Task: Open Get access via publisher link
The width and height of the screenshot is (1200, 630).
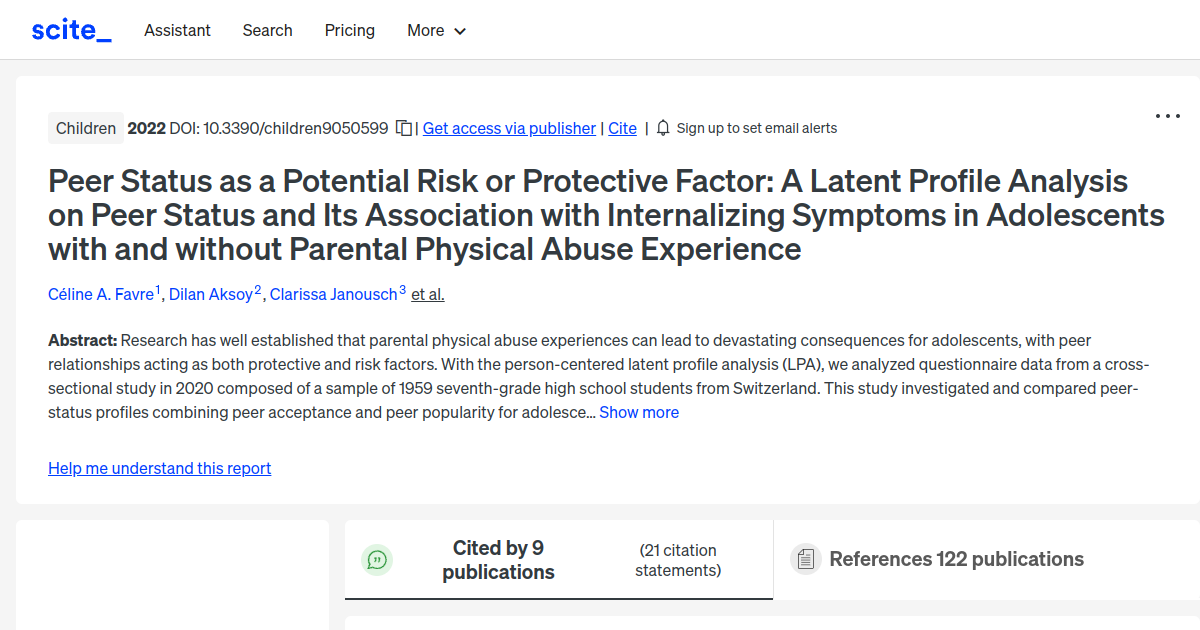Action: [x=509, y=128]
